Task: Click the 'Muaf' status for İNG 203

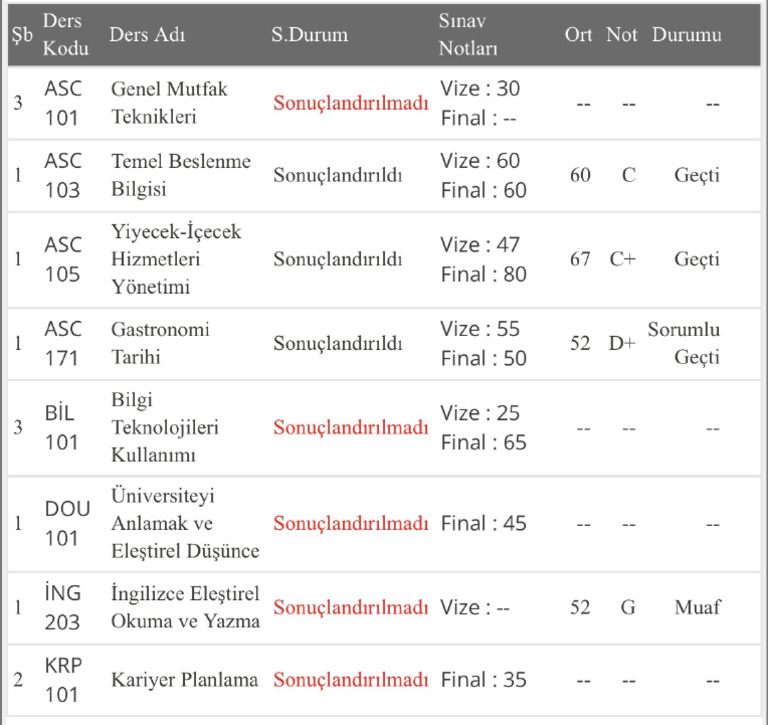Action: coord(697,607)
